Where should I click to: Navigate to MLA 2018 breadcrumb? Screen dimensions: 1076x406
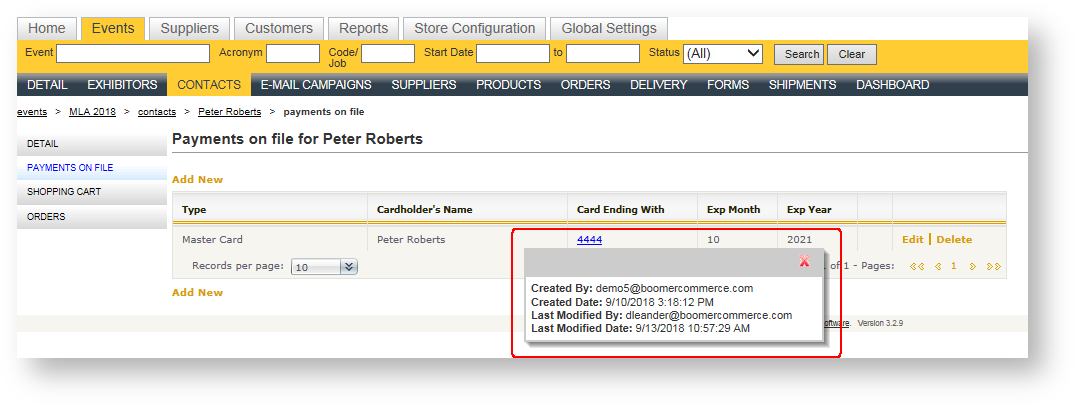click(94, 112)
